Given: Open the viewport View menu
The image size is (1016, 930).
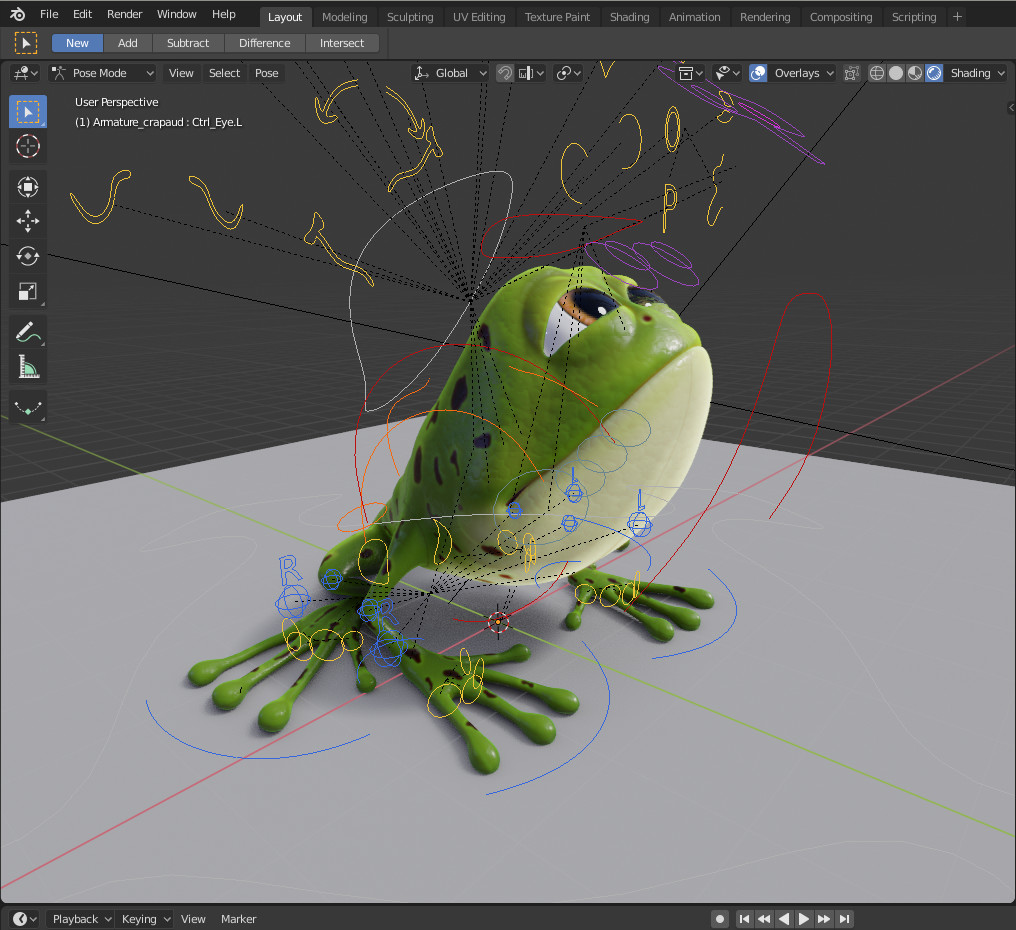Looking at the screenshot, I should [181, 73].
